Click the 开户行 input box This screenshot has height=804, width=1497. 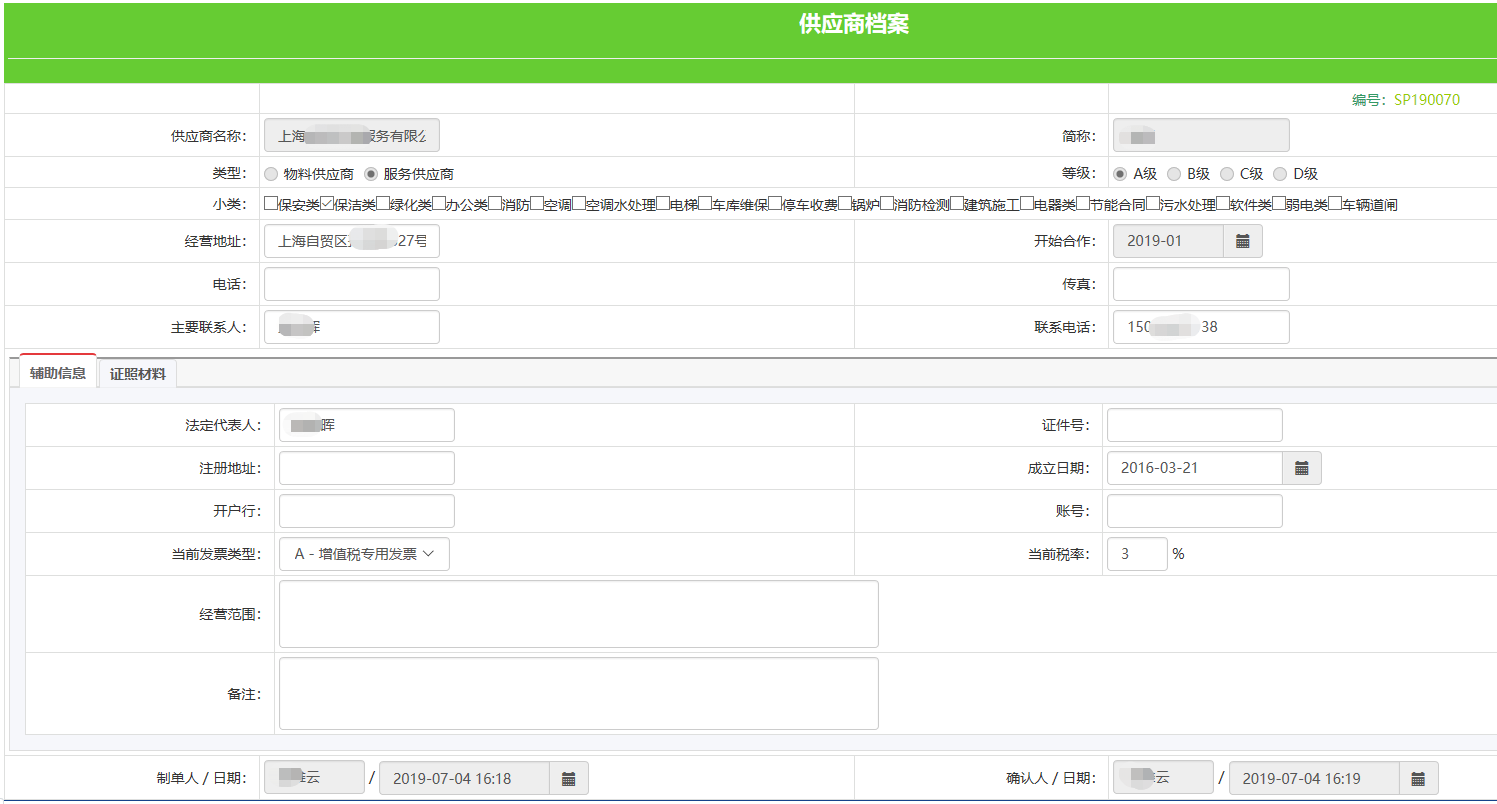tap(366, 511)
